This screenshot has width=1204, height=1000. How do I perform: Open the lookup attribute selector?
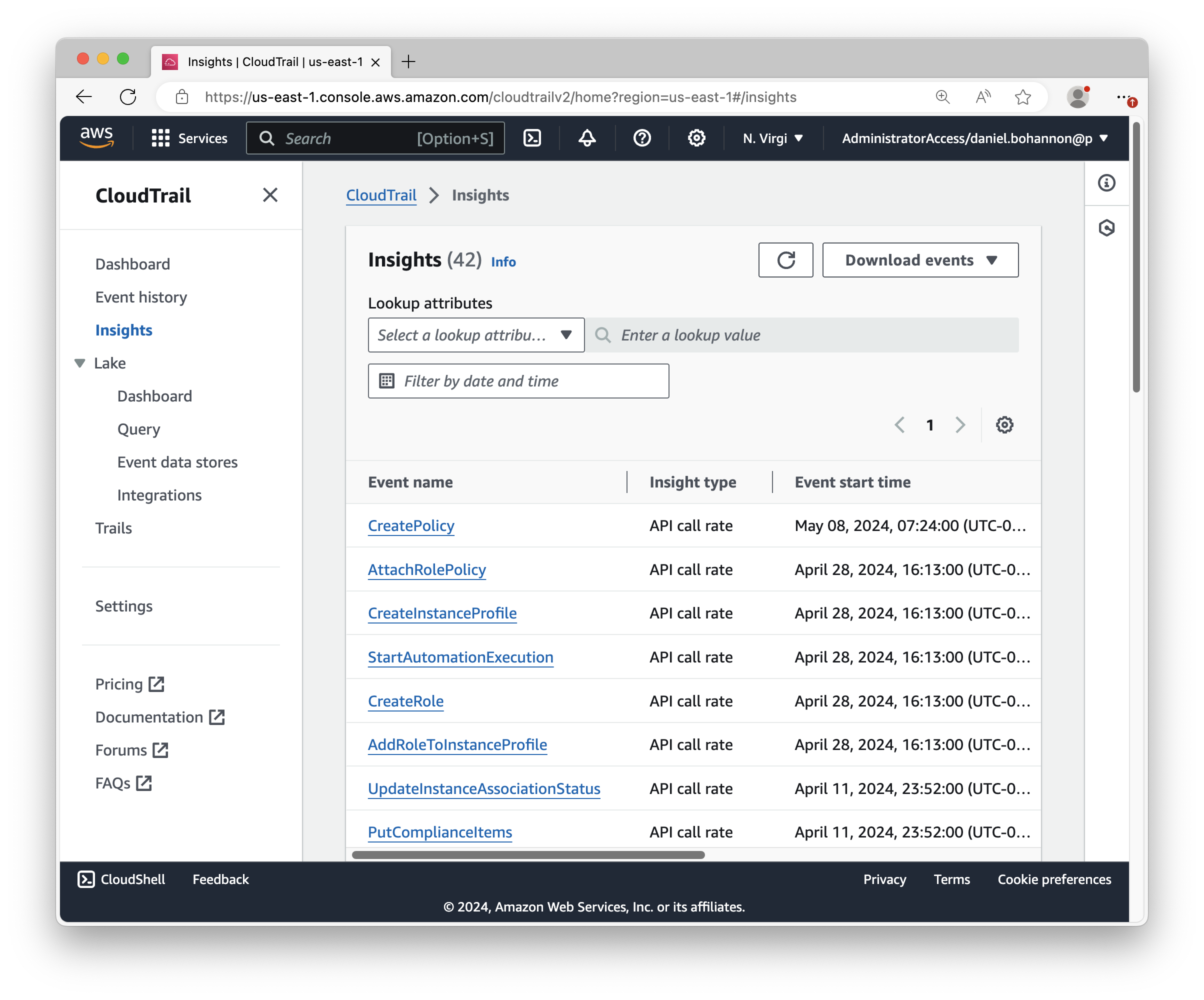[475, 335]
